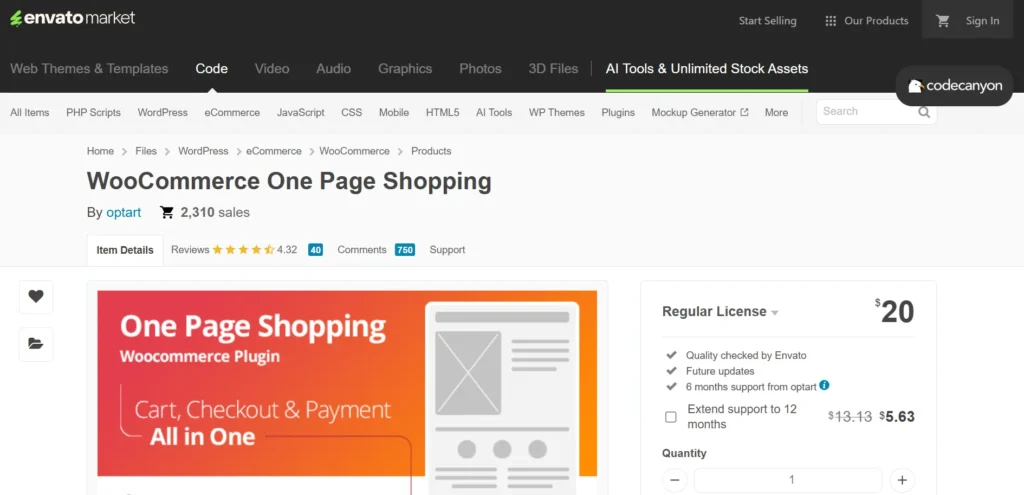1024x495 pixels.
Task: Open the Graphics marketplace
Action: [405, 69]
